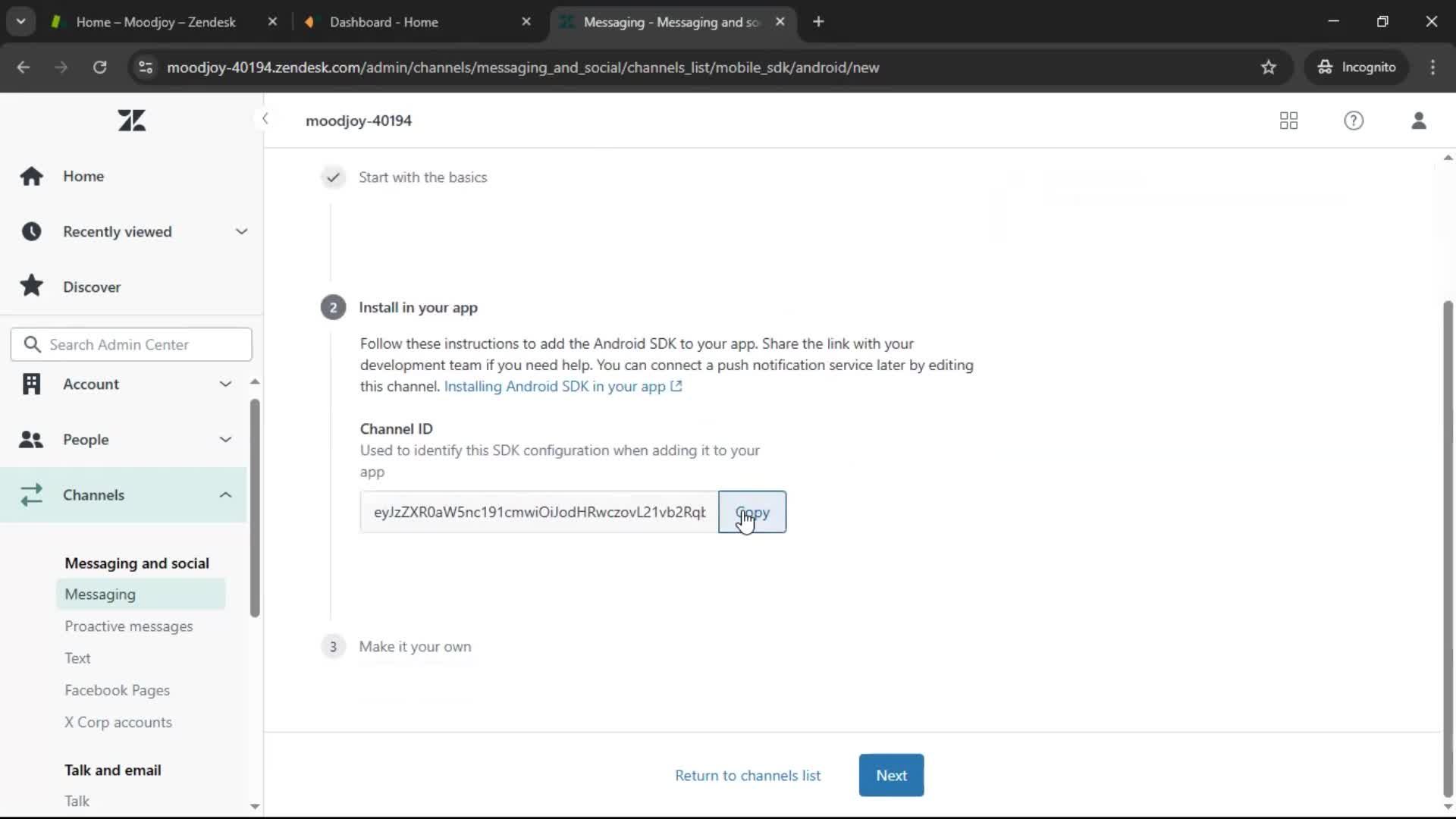
Task: Close the Messaging tab
Action: tap(780, 22)
